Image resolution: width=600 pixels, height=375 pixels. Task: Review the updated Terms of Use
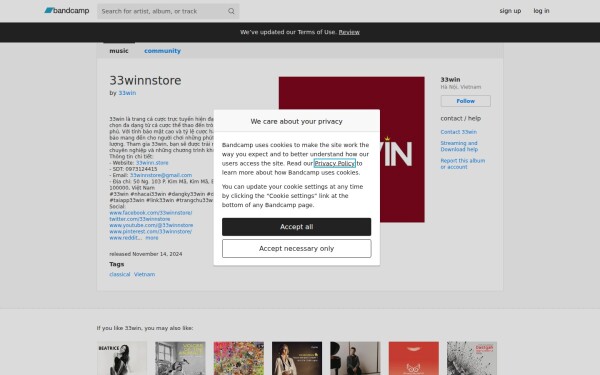point(349,32)
